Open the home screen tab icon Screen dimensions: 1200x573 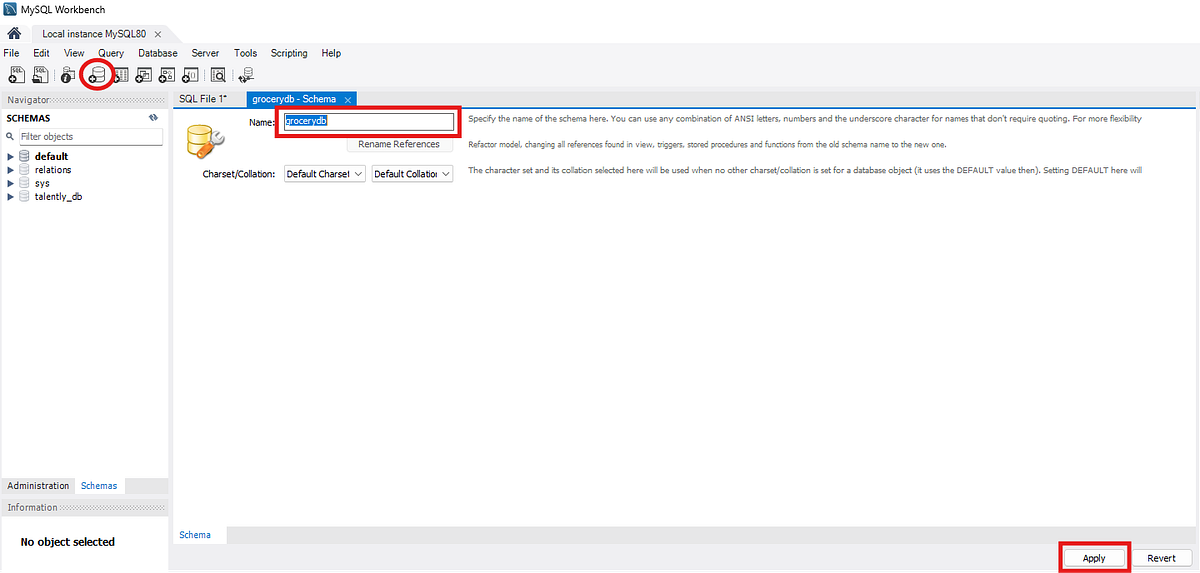pos(14,34)
